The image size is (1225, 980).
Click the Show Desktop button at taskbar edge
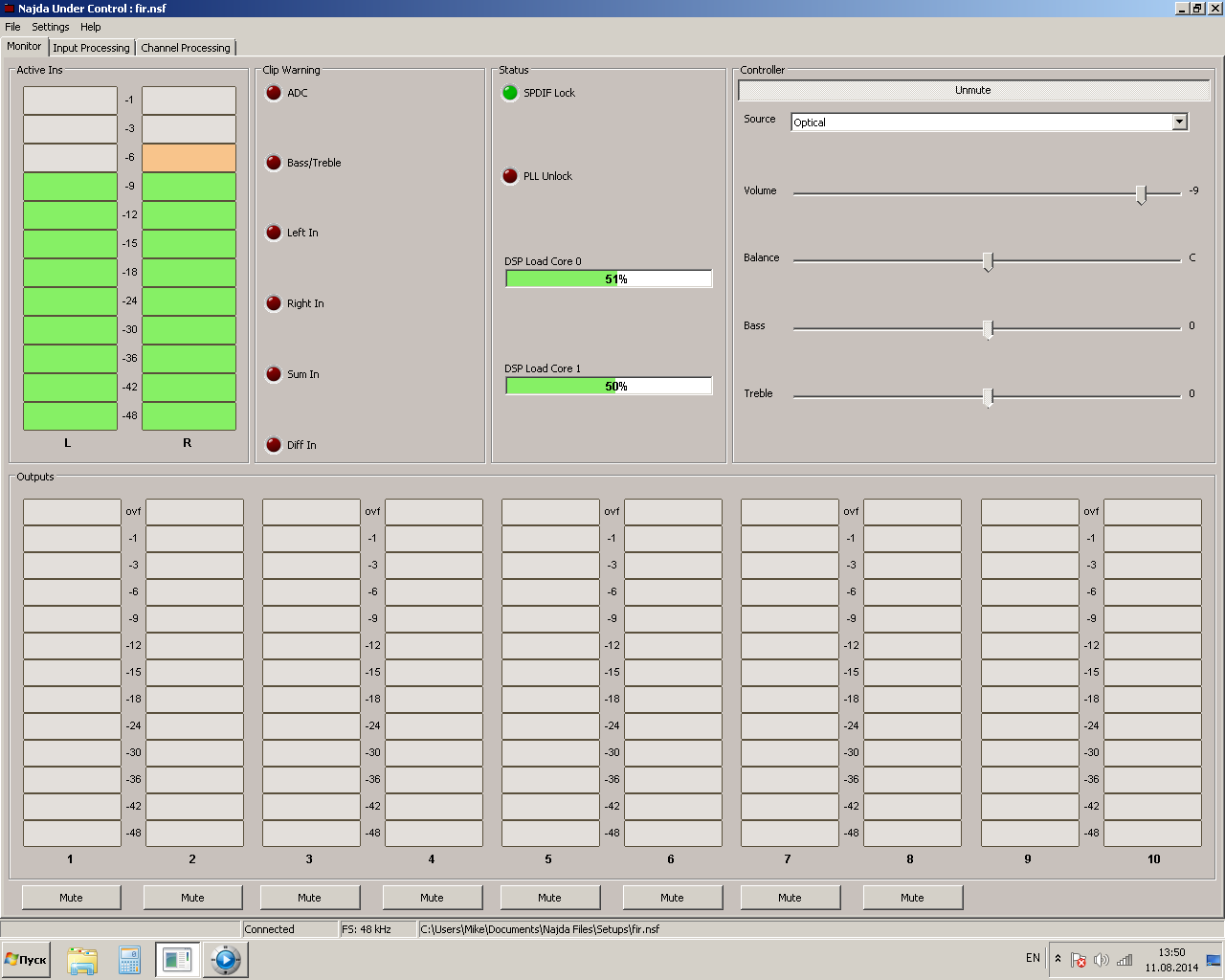click(1214, 960)
